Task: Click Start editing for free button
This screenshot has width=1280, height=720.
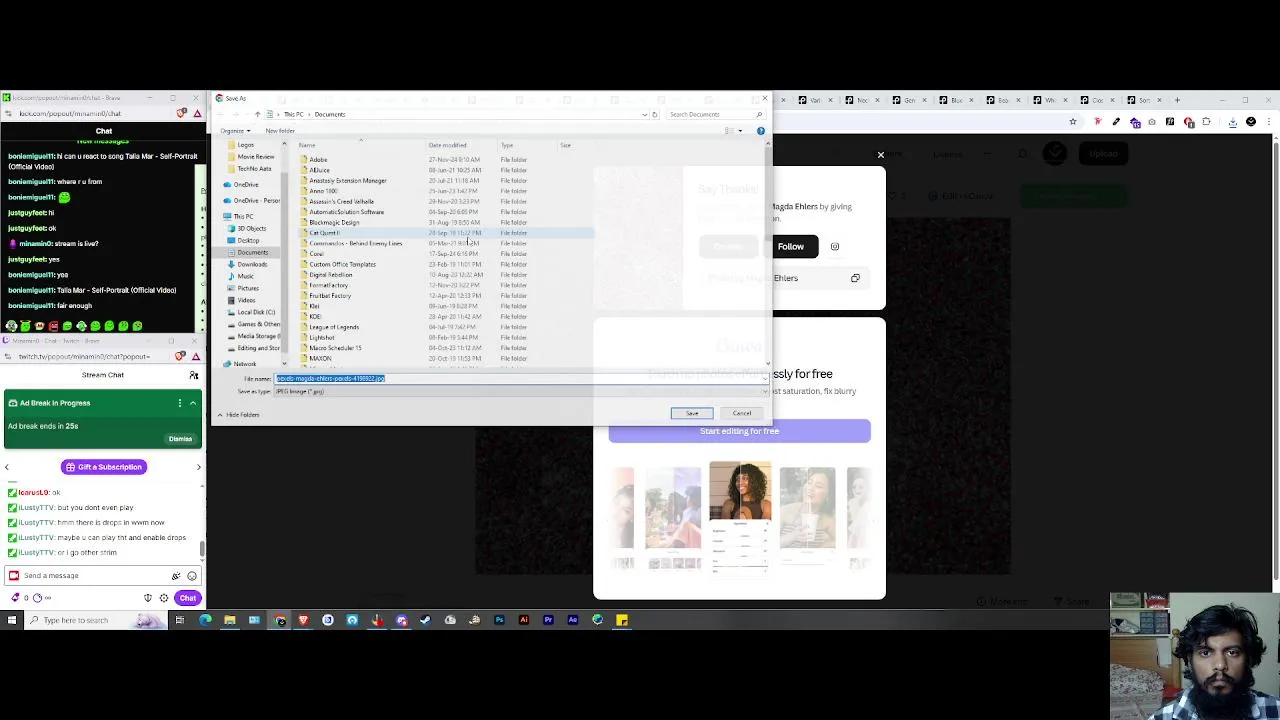Action: point(739,431)
